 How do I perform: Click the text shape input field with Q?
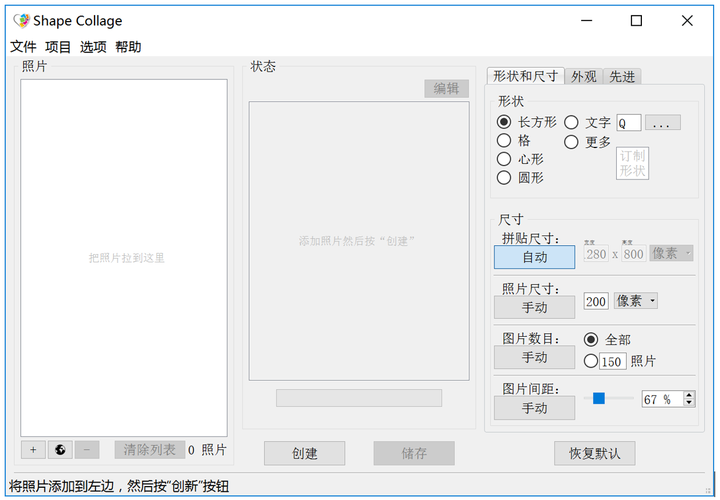[x=629, y=123]
